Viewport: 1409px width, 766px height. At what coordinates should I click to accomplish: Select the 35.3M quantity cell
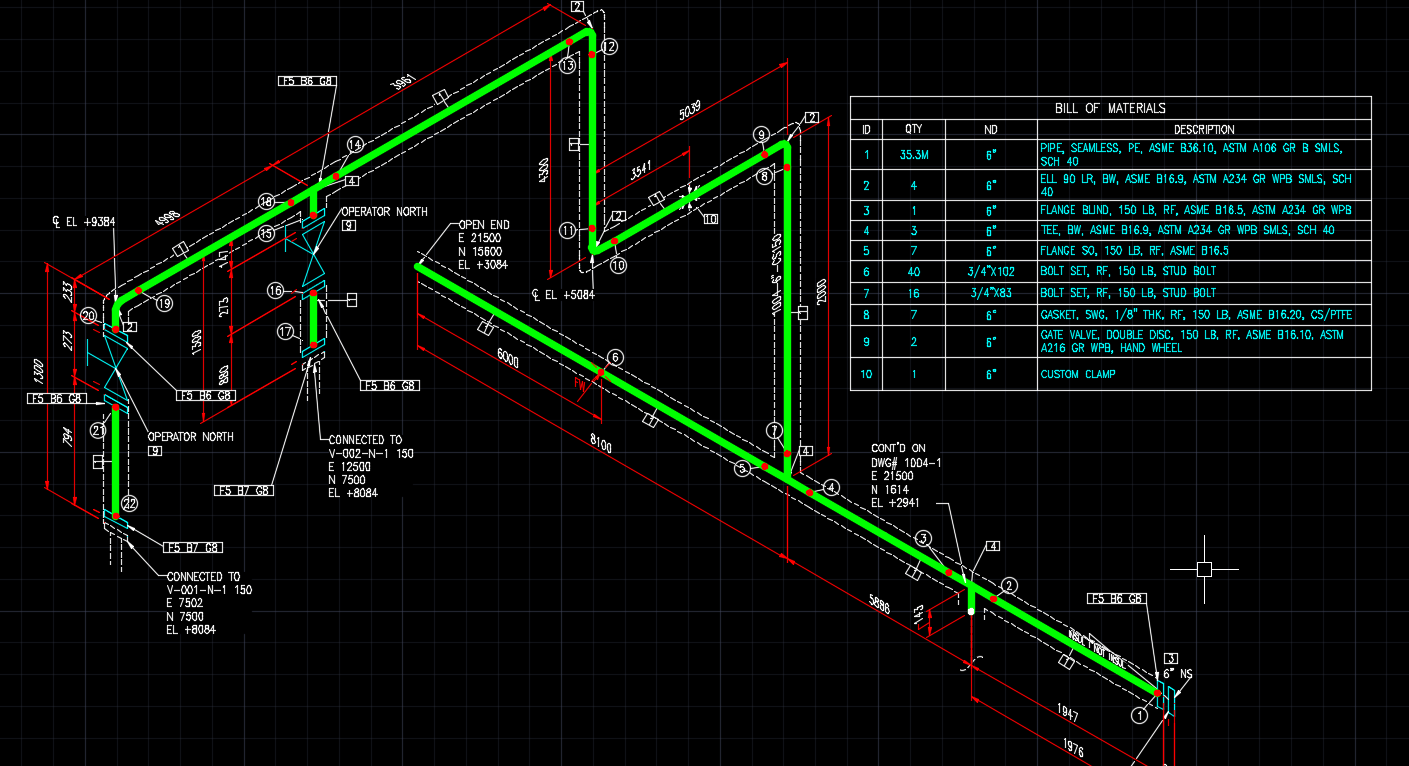pos(915,155)
